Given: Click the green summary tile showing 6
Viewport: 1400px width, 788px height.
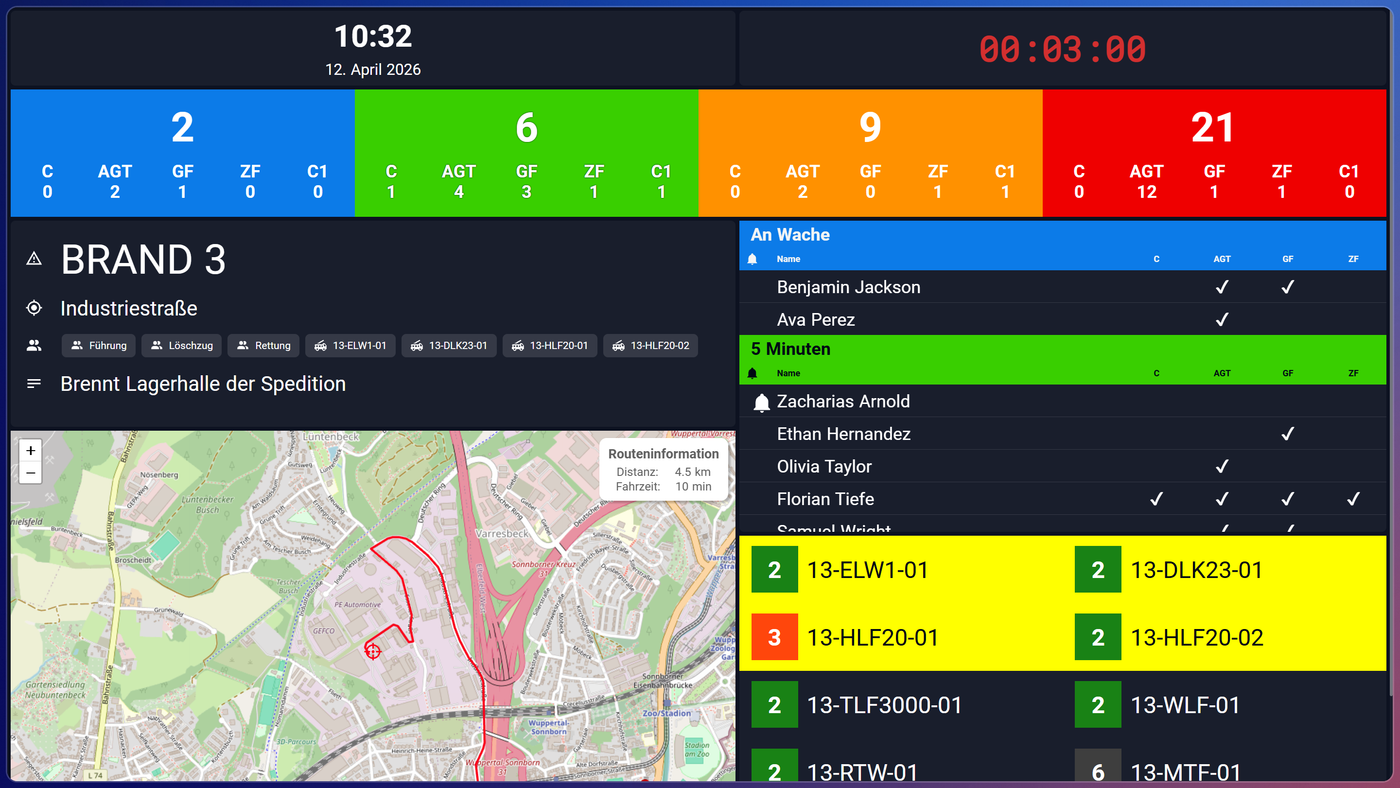Looking at the screenshot, I should pos(526,153).
